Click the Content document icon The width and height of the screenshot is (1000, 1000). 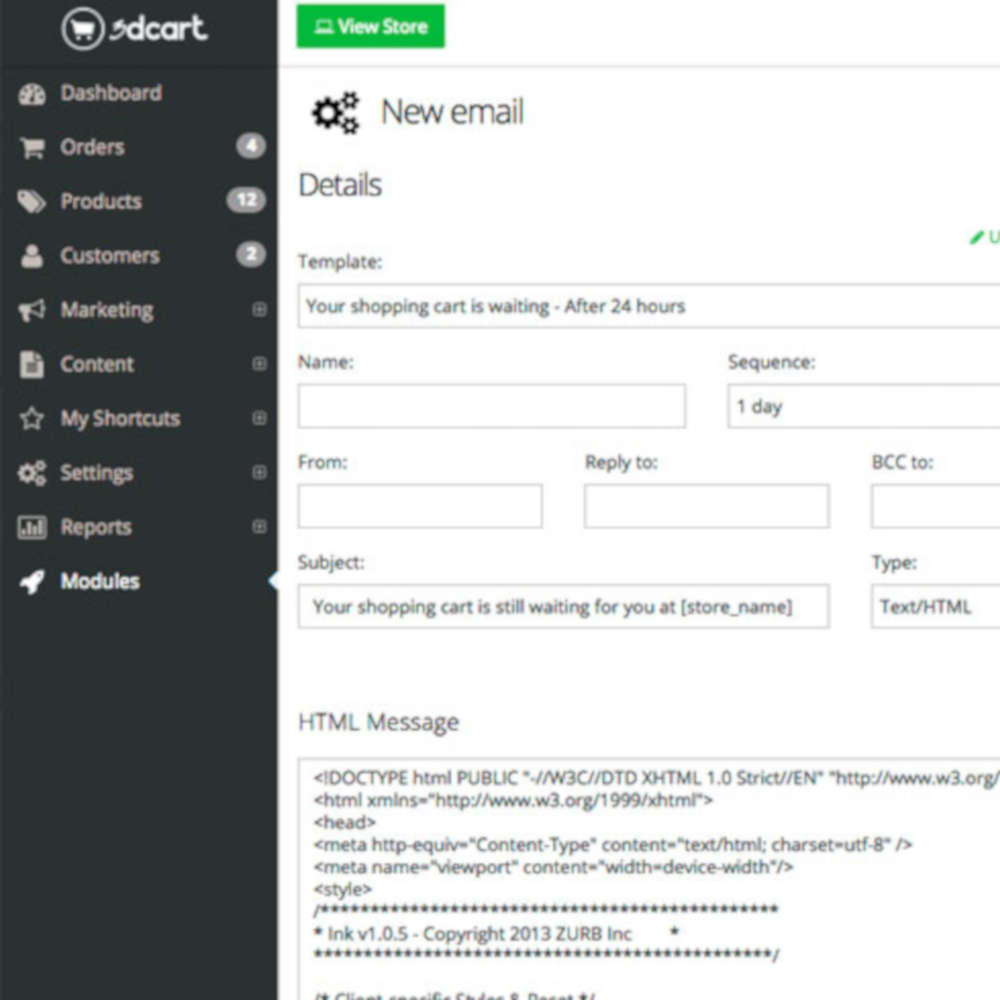(32, 364)
